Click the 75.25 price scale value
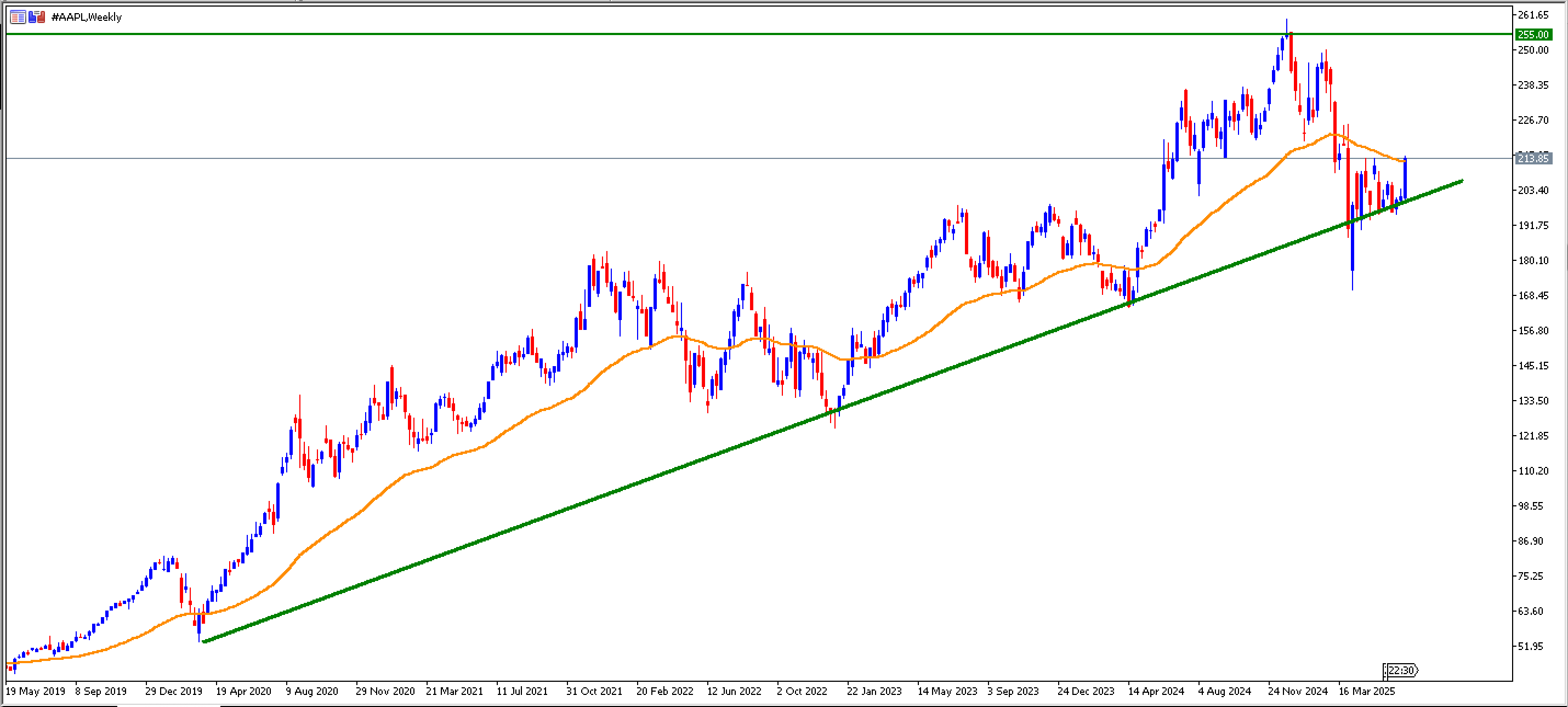Screen dimensions: 1568x707 click(1530, 576)
